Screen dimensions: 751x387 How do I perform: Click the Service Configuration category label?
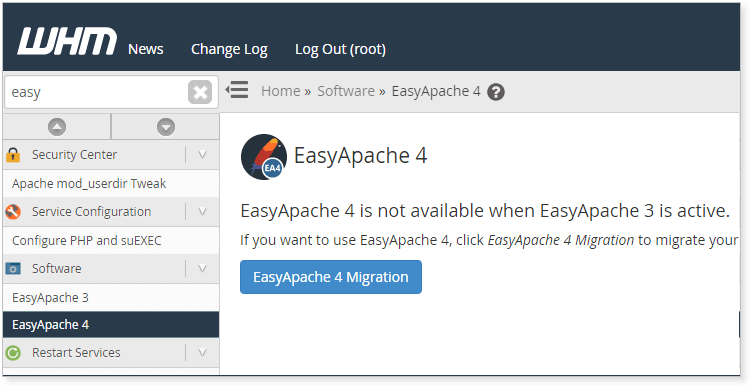(x=91, y=211)
